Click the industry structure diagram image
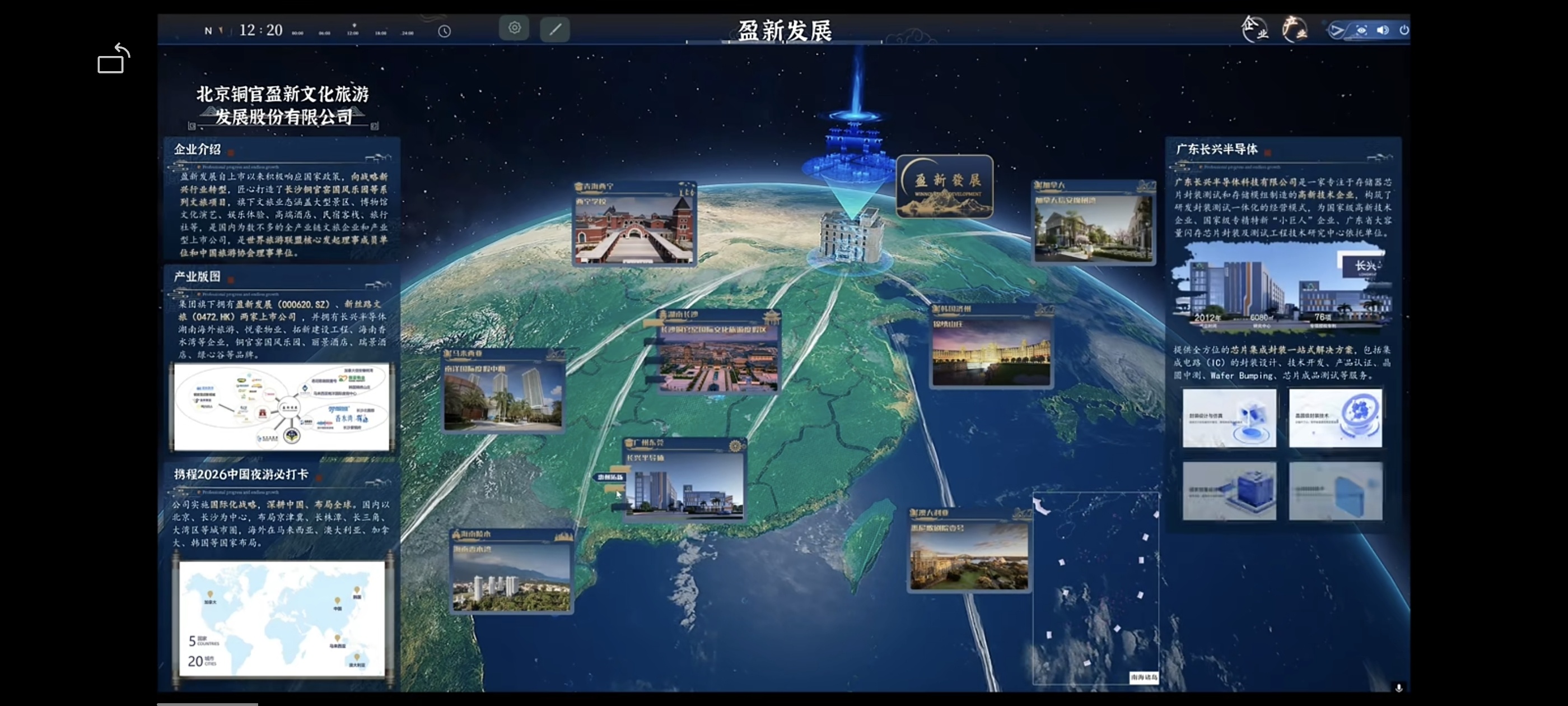 tap(281, 406)
